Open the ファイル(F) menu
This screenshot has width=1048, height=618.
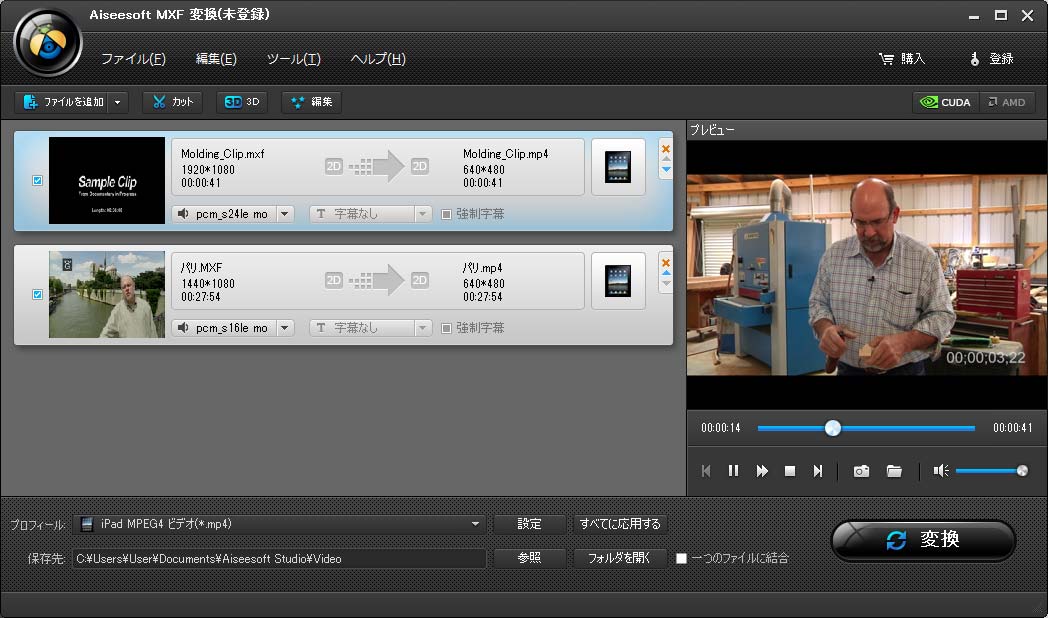click(x=133, y=59)
